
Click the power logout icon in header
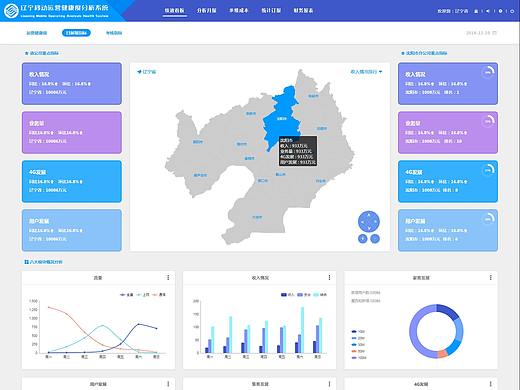[512, 11]
